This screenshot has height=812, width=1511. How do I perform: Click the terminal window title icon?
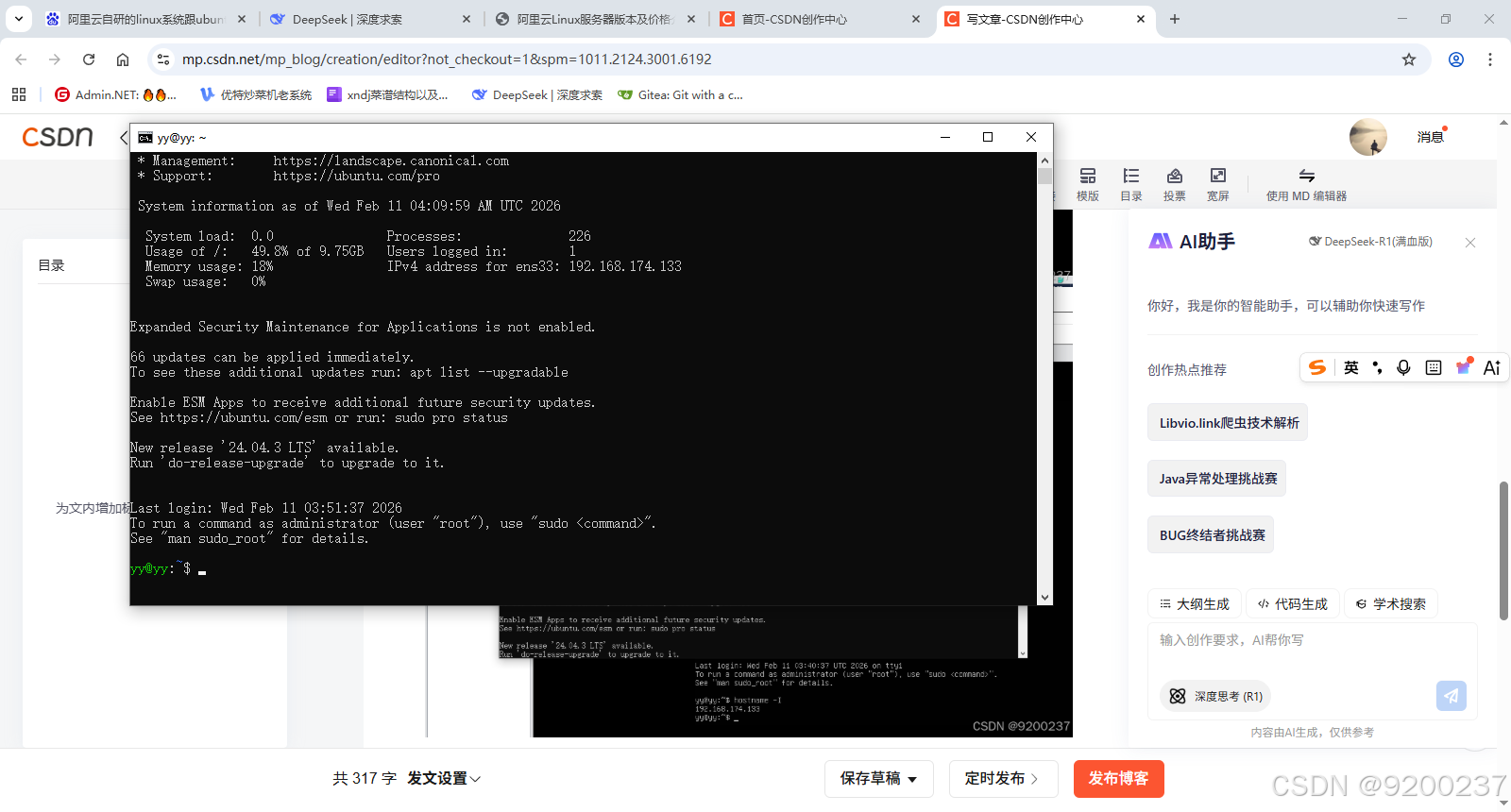[x=145, y=138]
